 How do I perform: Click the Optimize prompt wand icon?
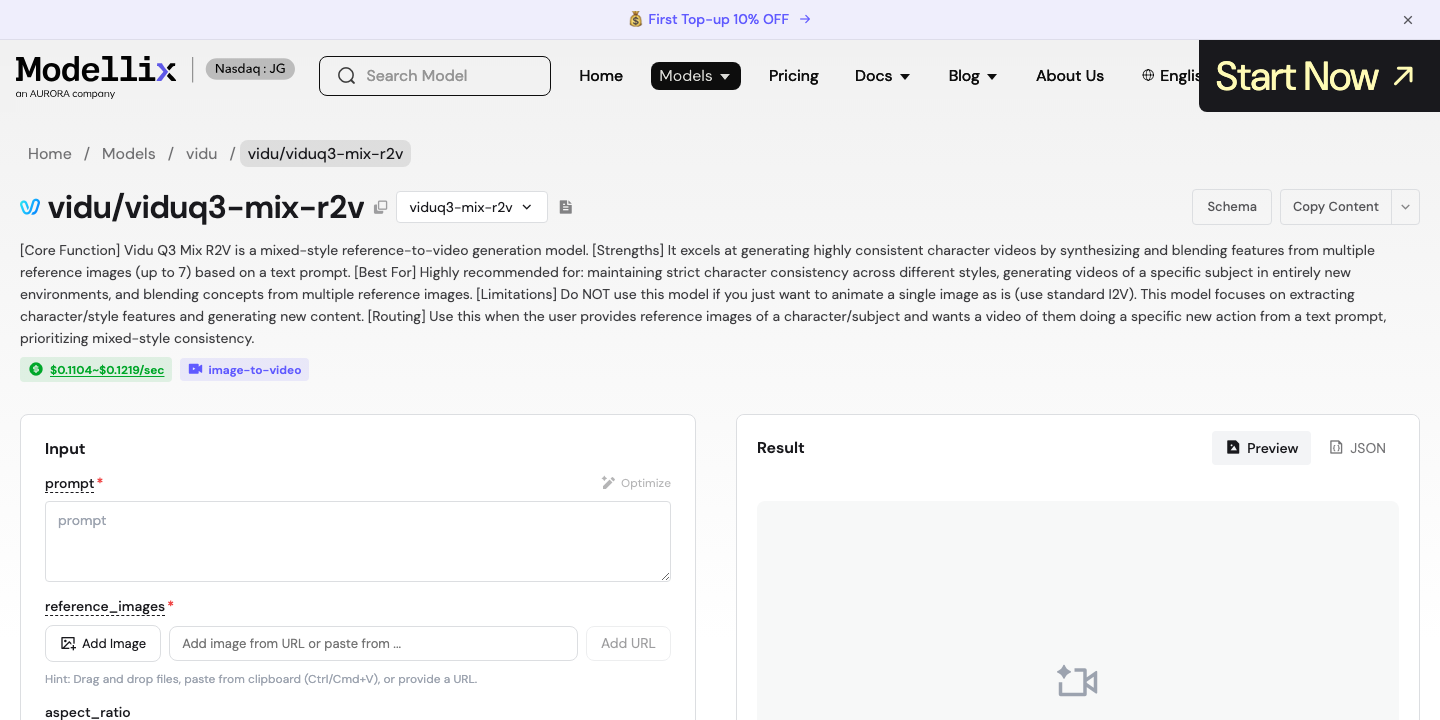(608, 483)
